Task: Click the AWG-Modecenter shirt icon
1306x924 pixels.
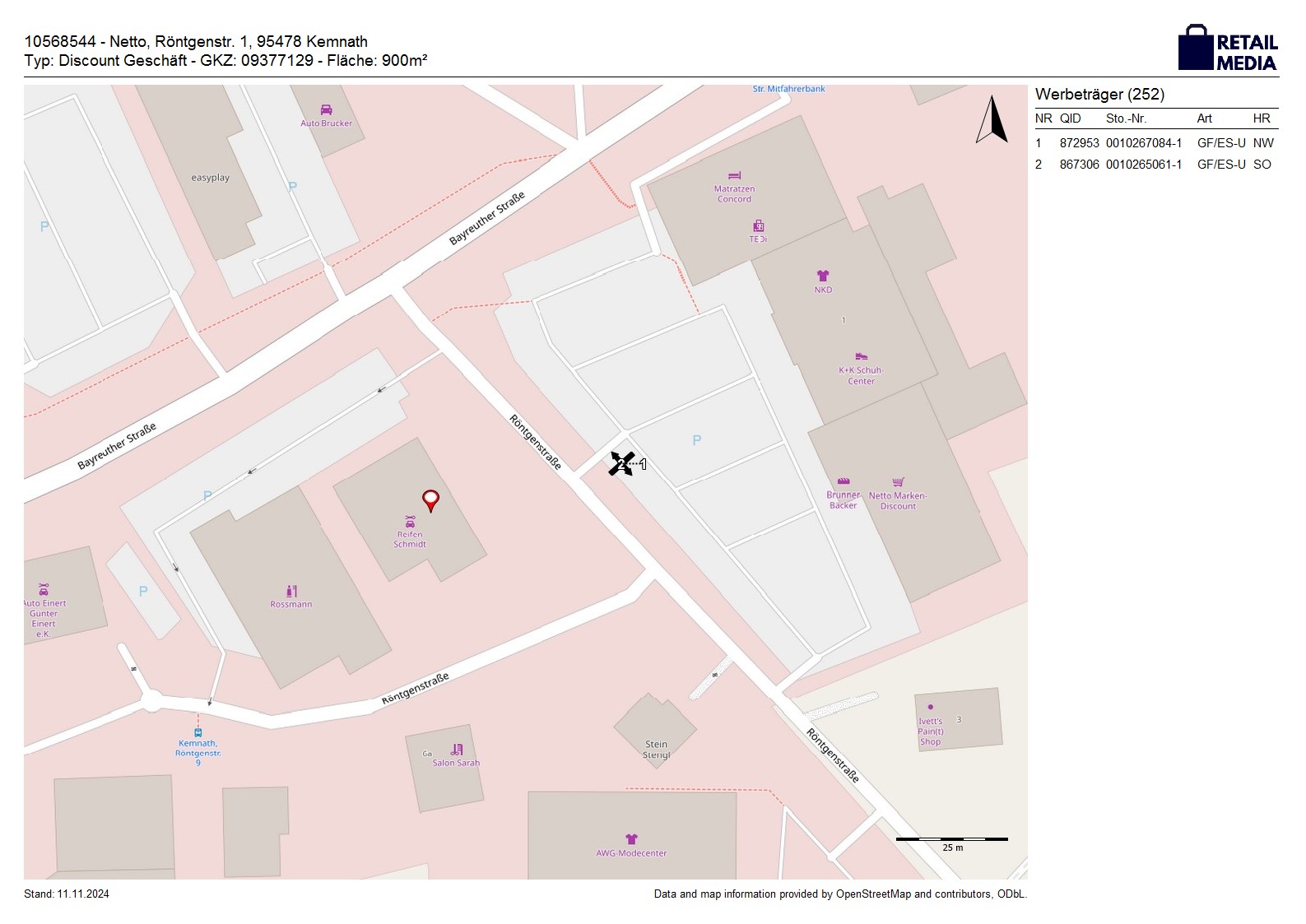Action: click(x=631, y=839)
